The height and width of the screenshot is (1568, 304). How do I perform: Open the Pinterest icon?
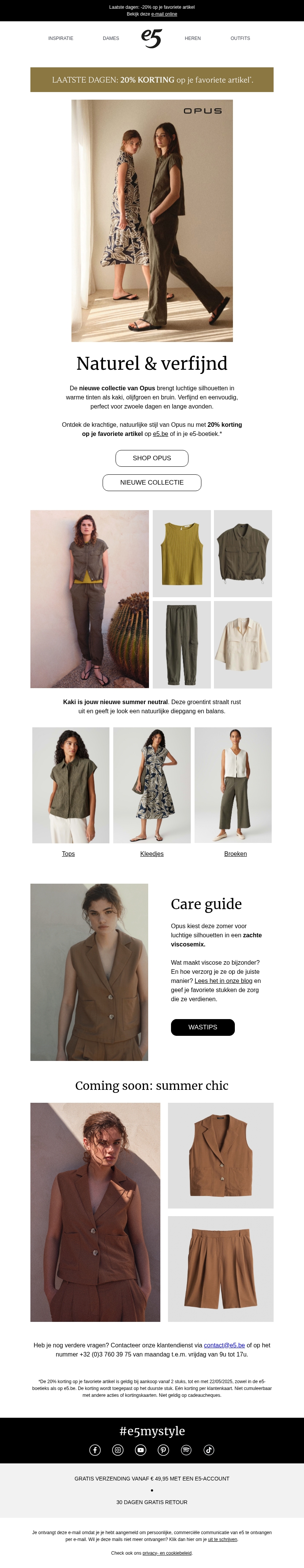(163, 1449)
